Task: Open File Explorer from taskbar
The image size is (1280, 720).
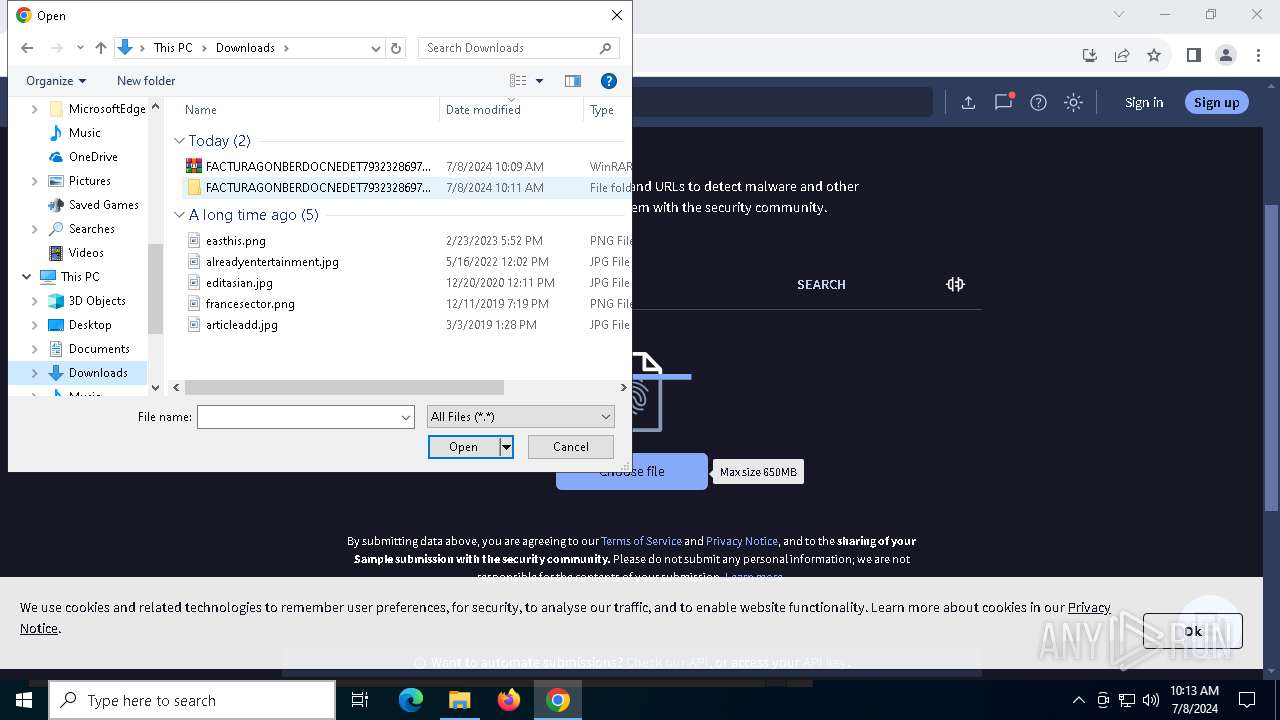Action: point(459,700)
